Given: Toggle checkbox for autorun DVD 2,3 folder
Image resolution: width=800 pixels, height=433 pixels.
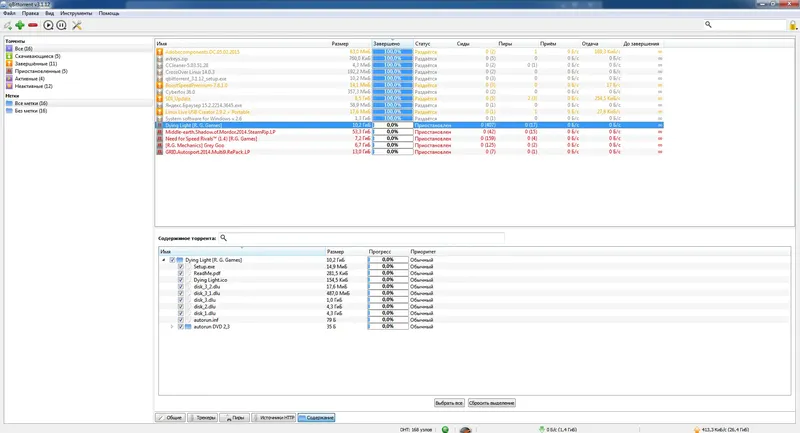Looking at the screenshot, I should point(181,326).
